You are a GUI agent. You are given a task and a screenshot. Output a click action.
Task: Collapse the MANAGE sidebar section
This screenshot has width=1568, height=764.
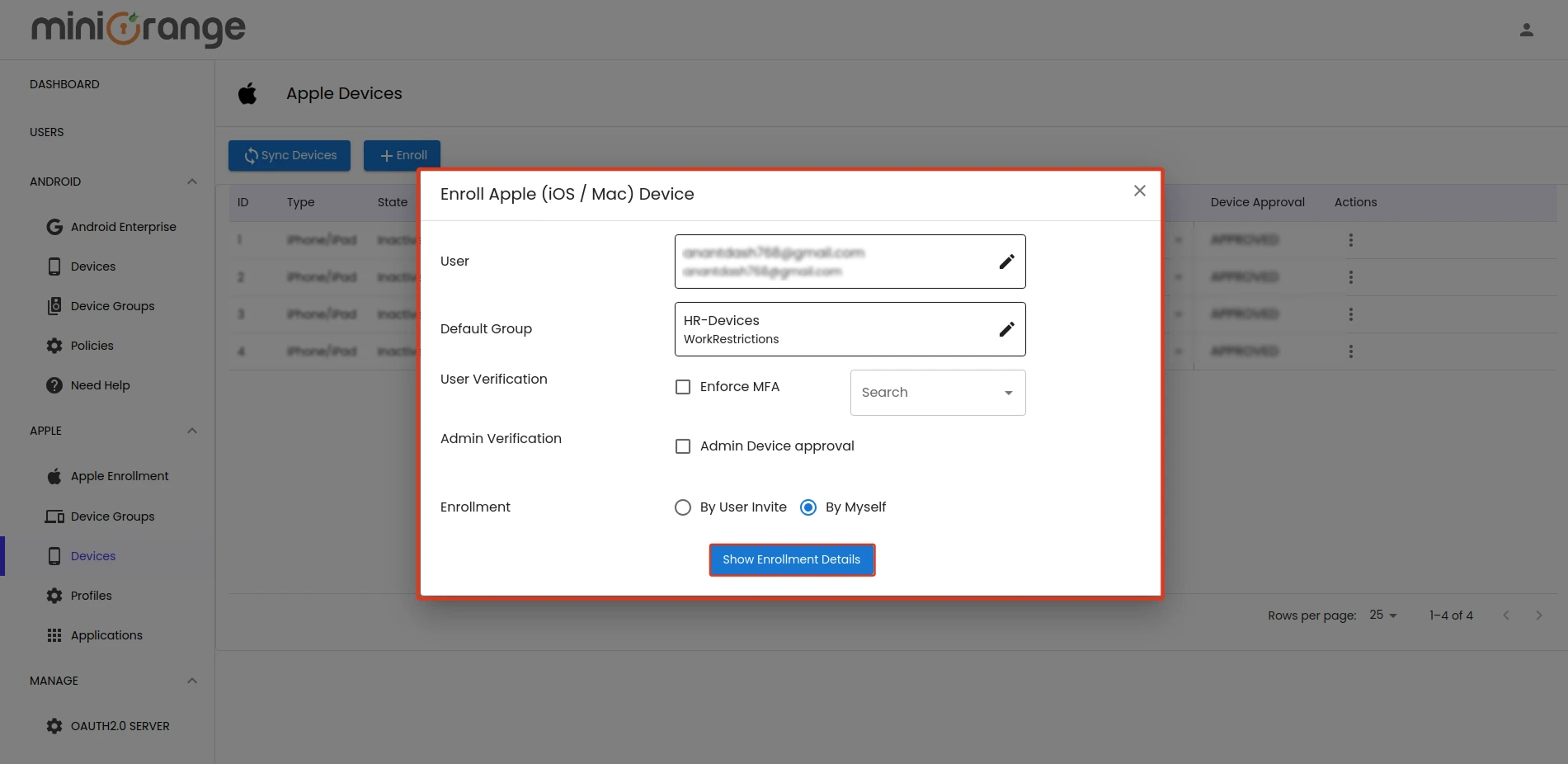coord(191,680)
